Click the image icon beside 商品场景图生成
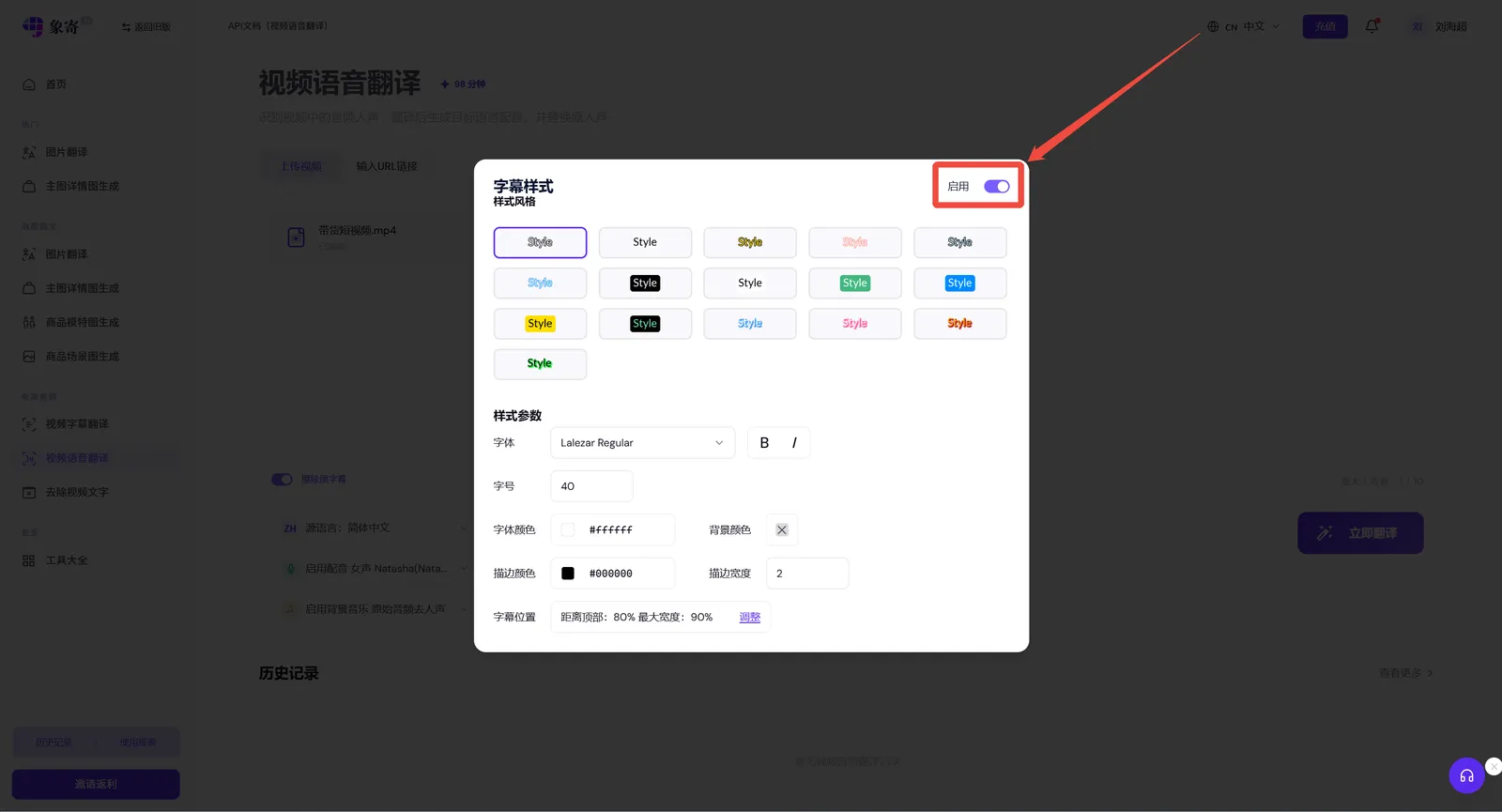The height and width of the screenshot is (812, 1502). 29,357
